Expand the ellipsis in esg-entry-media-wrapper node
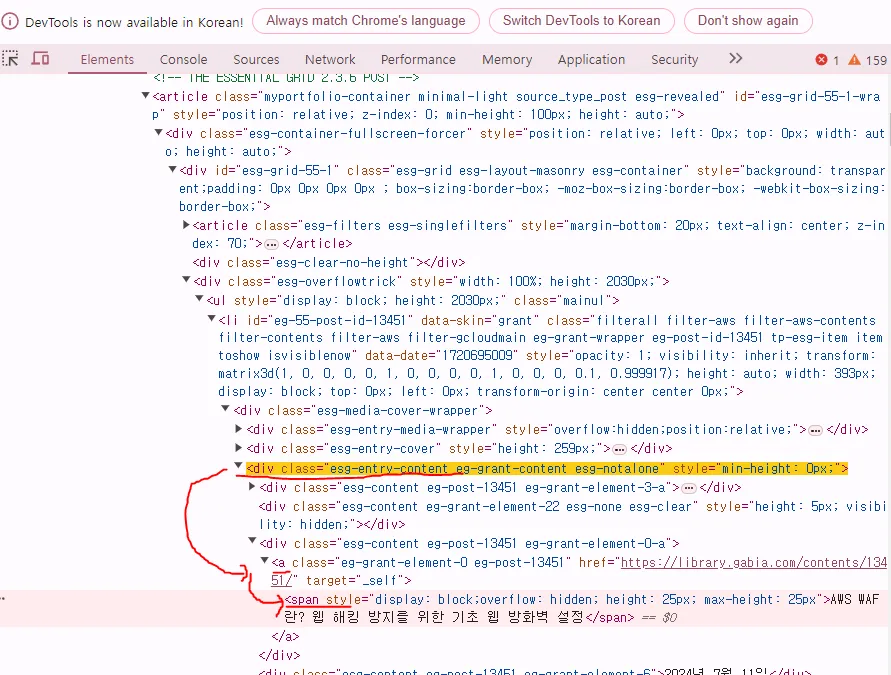 (815, 430)
